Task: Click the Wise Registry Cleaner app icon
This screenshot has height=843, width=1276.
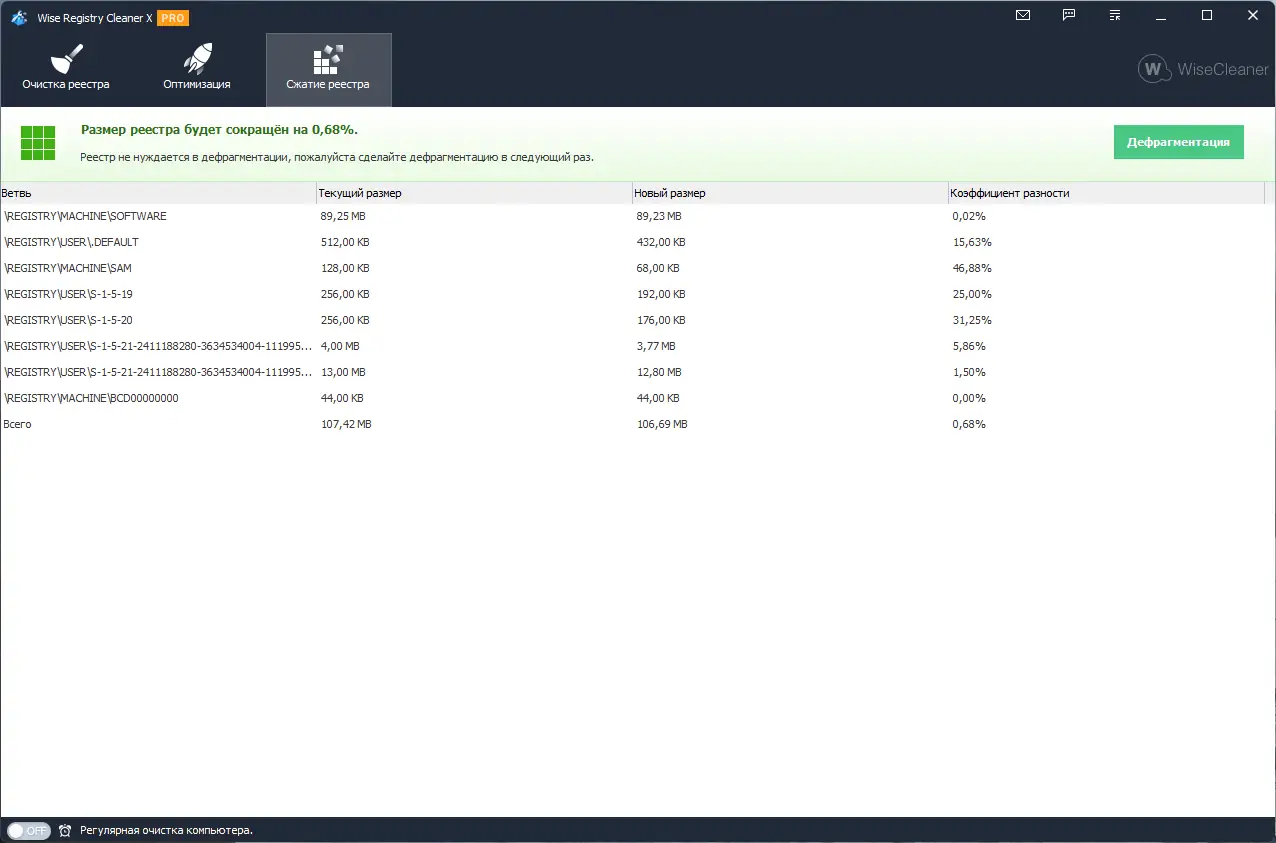Action: pos(19,17)
